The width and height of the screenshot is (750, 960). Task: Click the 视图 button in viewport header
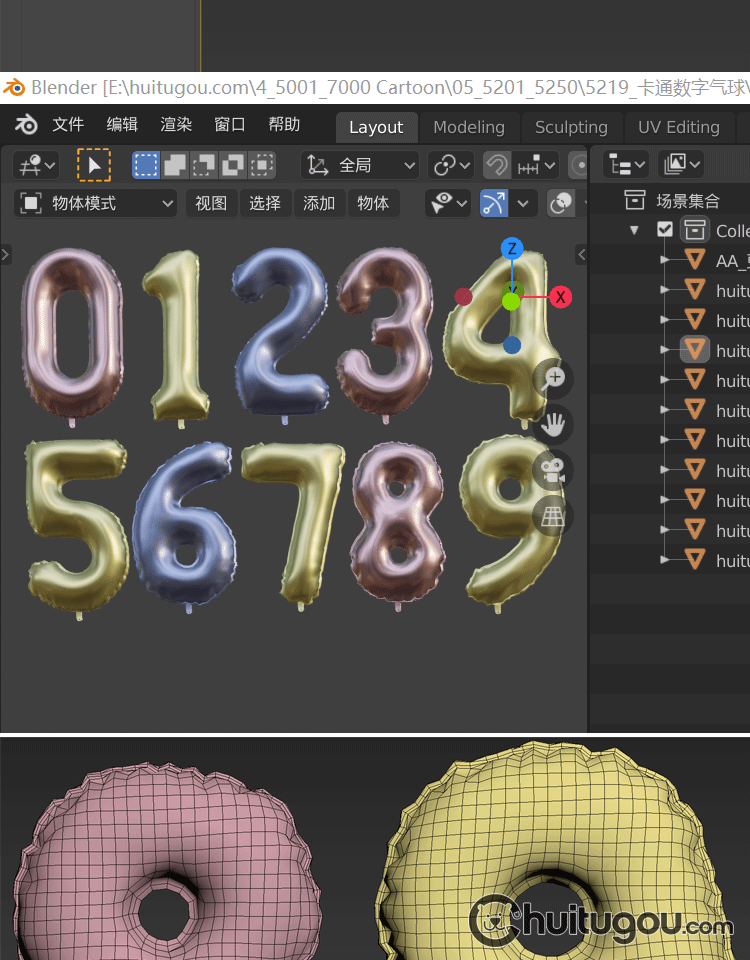(211, 203)
